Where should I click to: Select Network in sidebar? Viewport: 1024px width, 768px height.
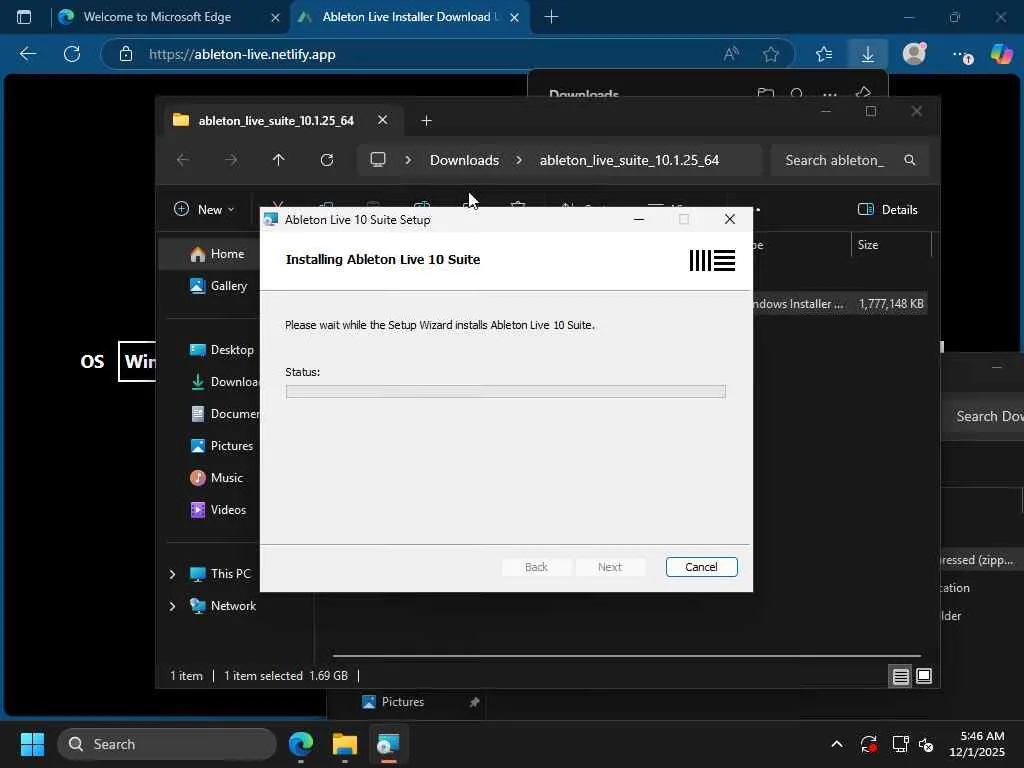[x=223, y=605]
